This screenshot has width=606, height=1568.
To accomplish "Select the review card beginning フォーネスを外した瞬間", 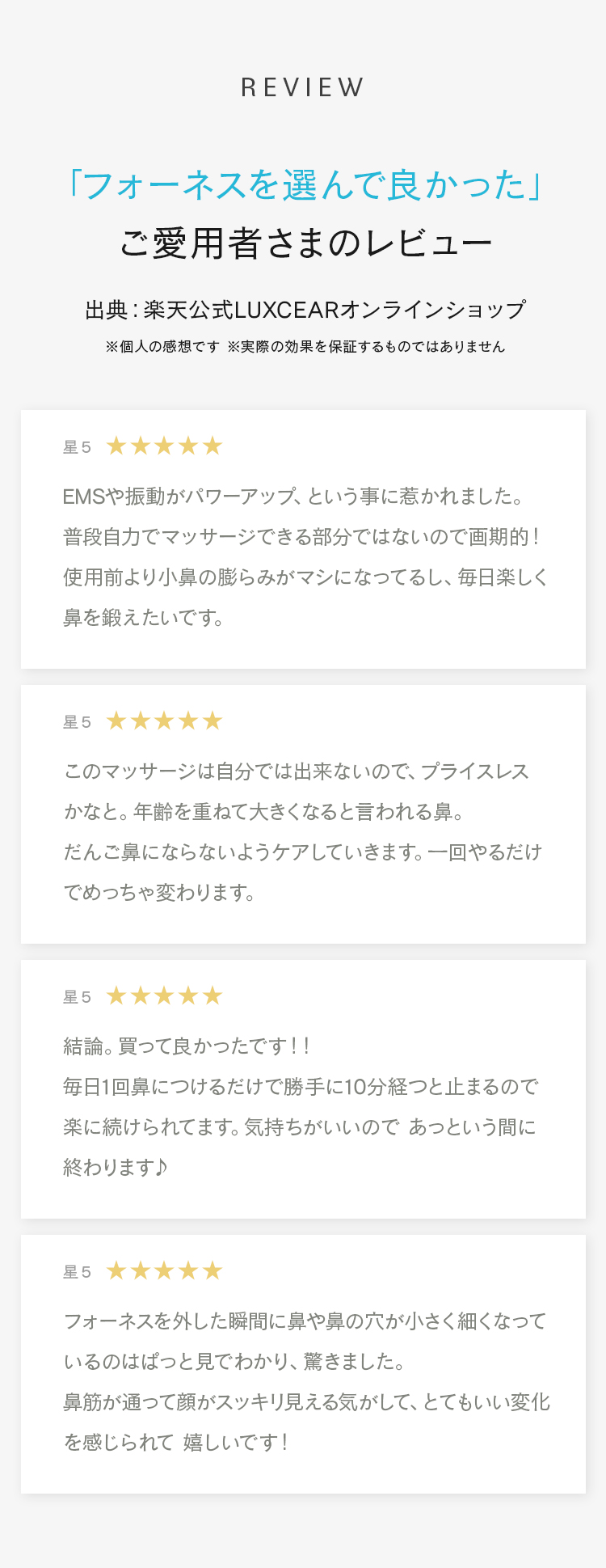I will (x=303, y=1364).
